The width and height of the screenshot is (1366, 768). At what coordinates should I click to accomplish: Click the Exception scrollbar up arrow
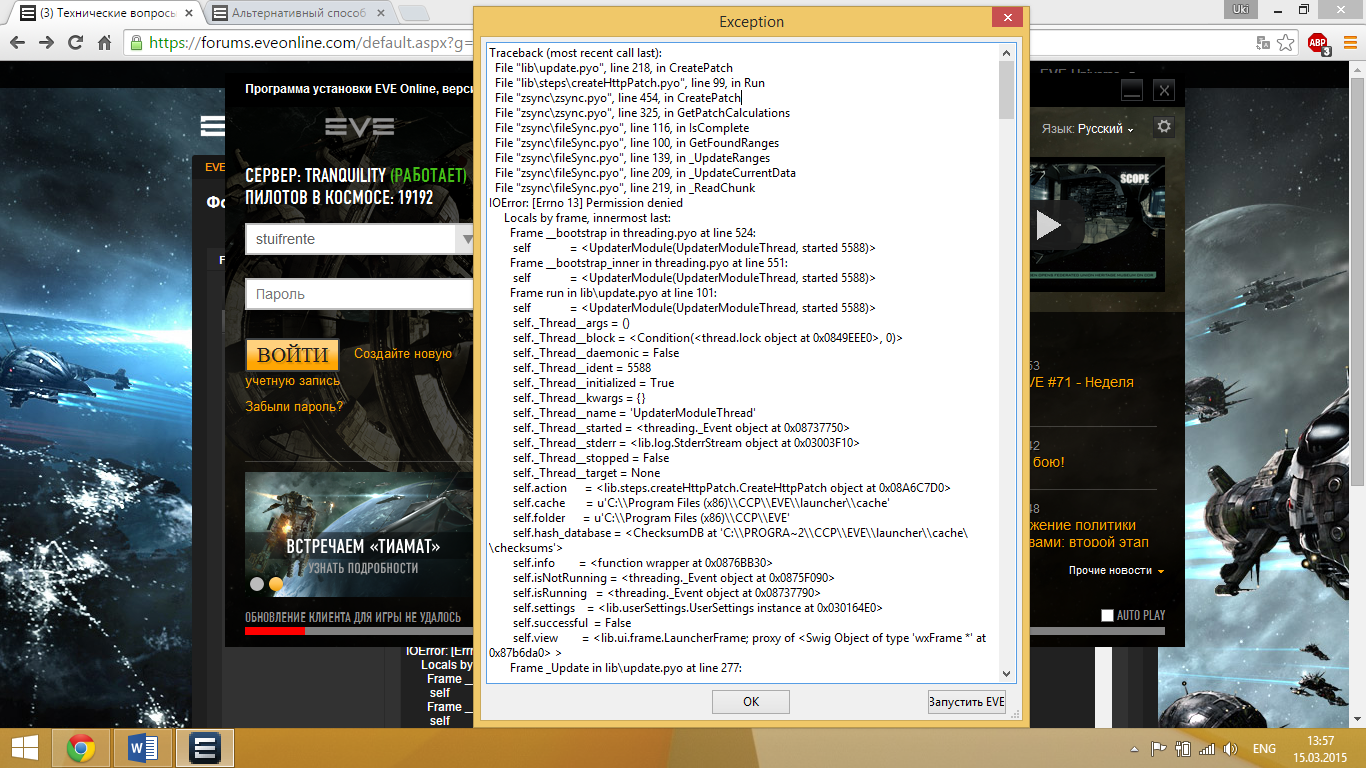click(1007, 51)
